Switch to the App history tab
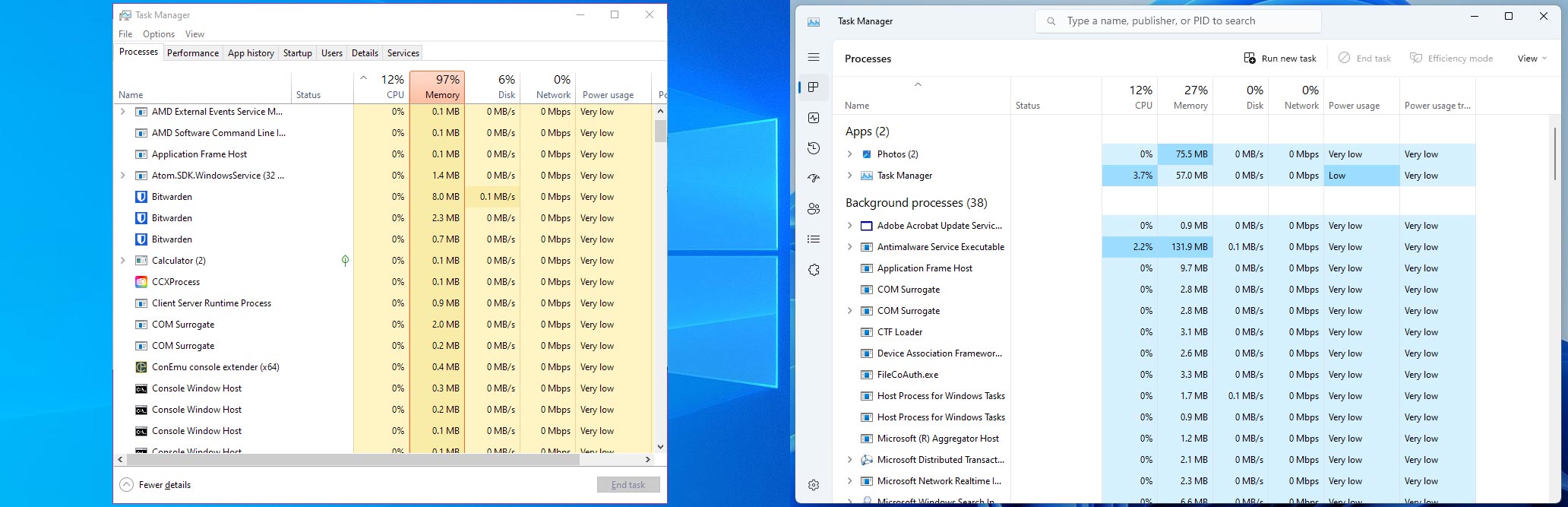Viewport: 1568px width, 507px height. (251, 53)
